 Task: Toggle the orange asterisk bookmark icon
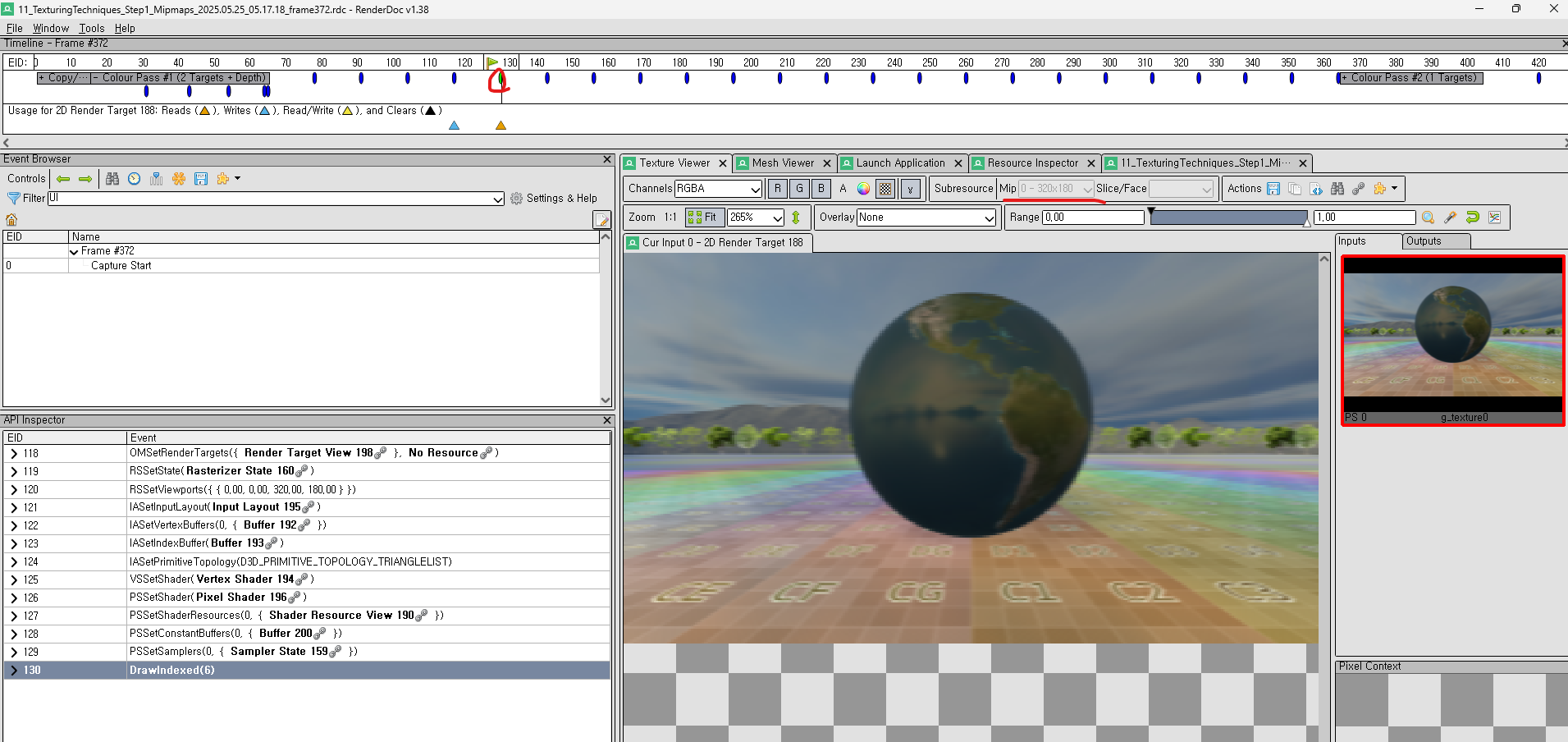[x=179, y=179]
